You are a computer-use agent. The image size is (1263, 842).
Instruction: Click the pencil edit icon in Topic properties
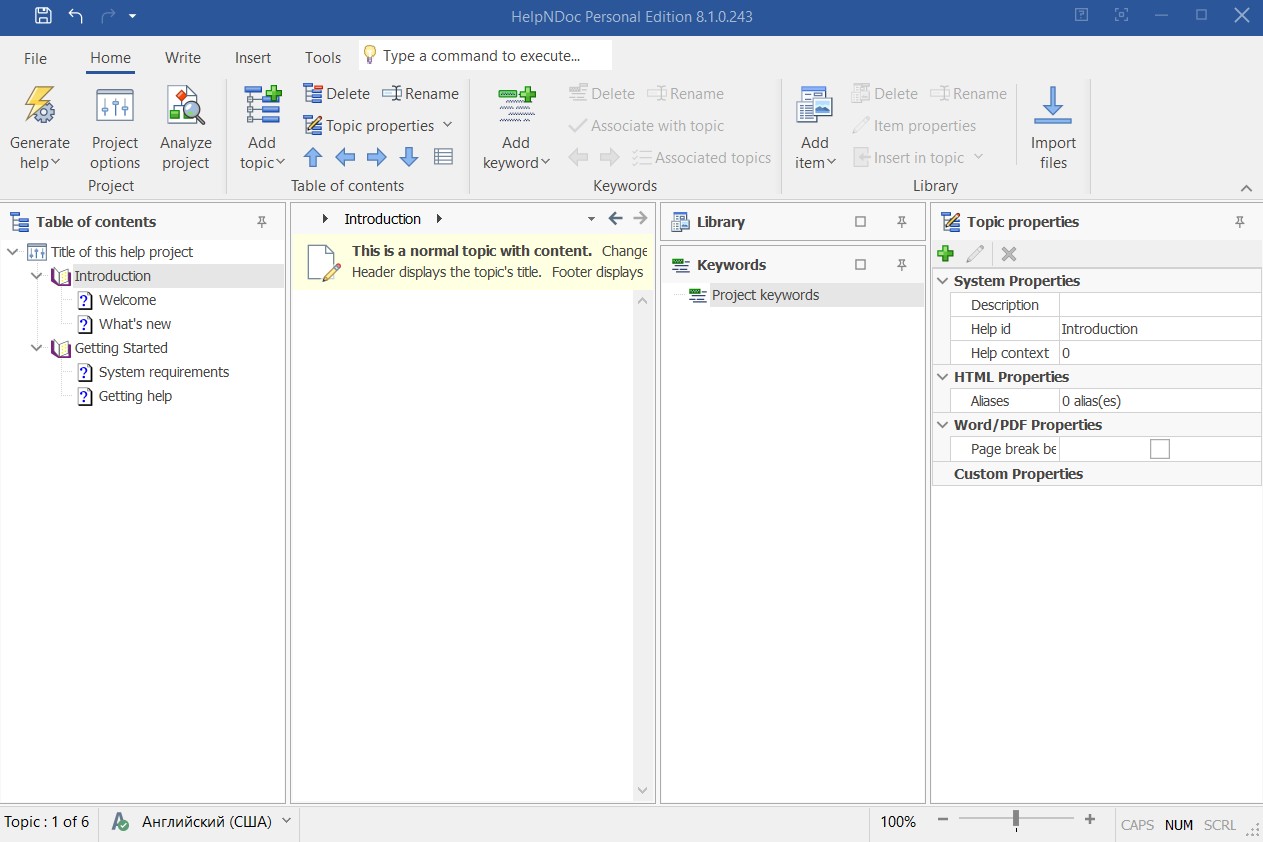click(976, 254)
